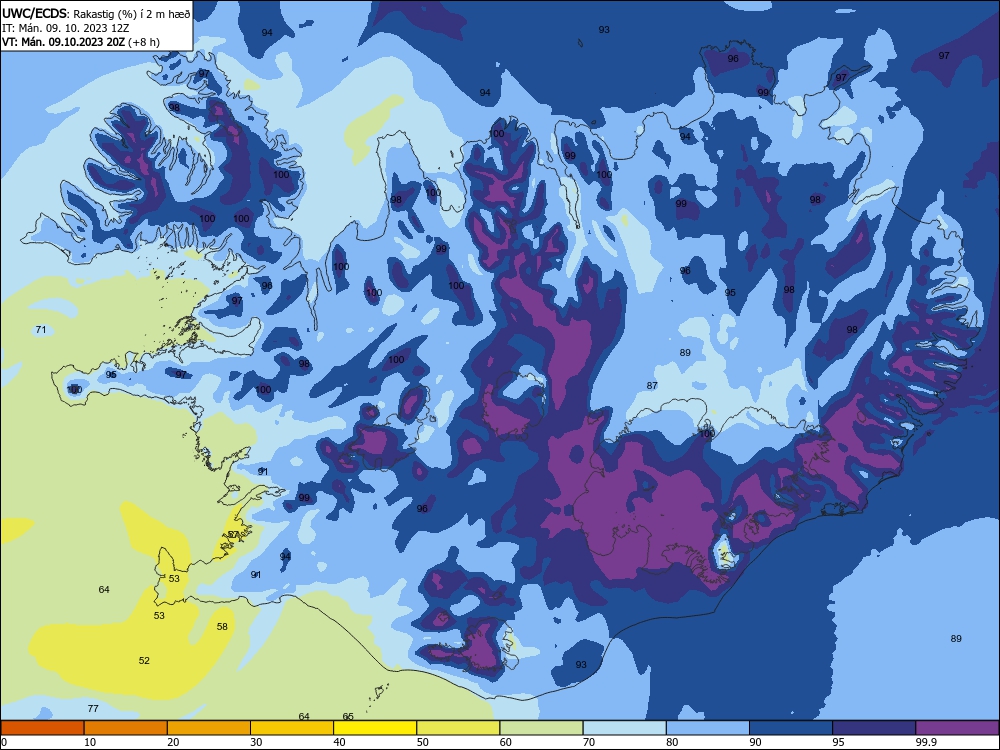Click the '60' legend tick label

pos(506,742)
